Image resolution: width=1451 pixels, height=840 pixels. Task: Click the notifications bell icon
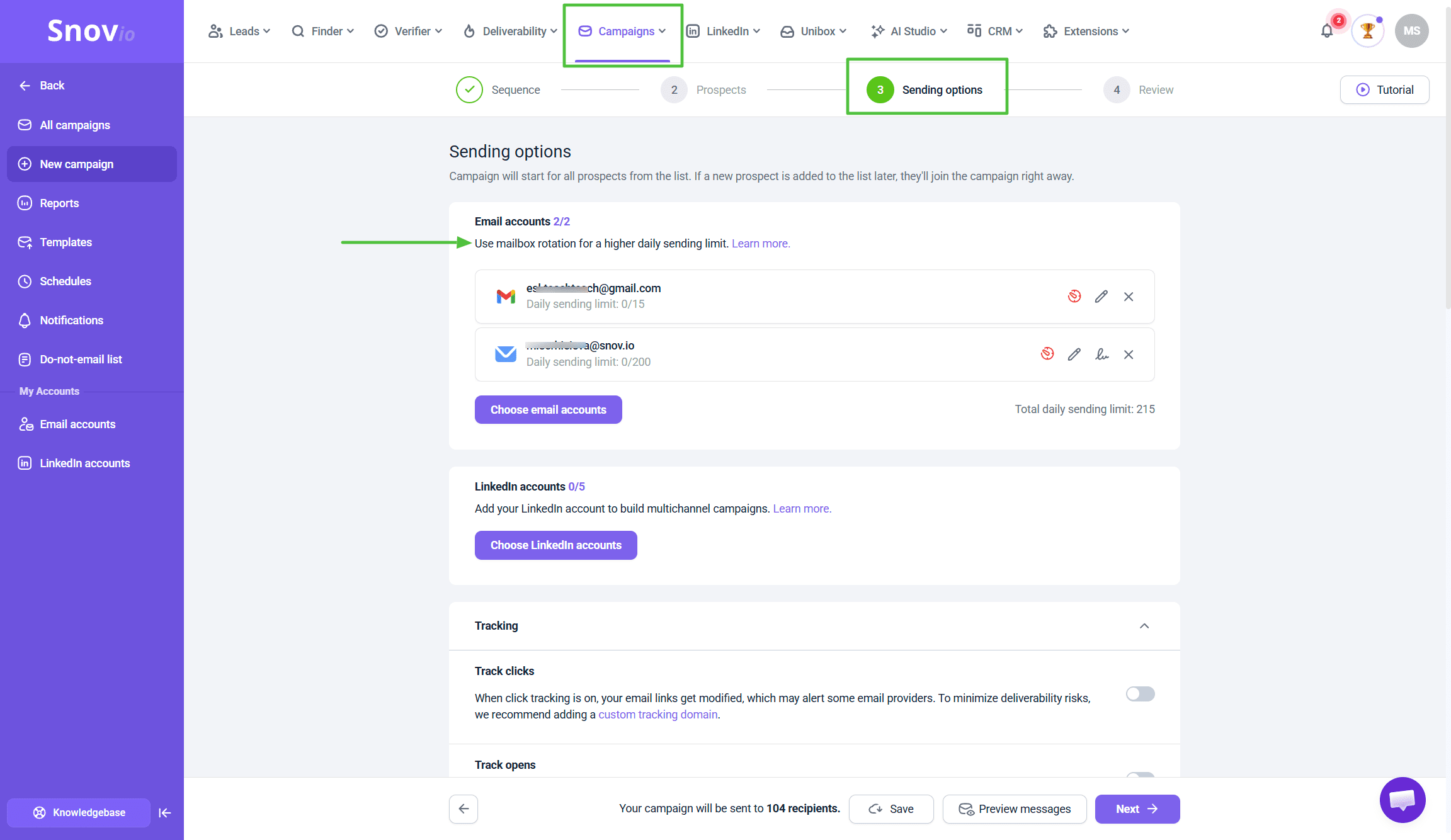[x=1327, y=31]
